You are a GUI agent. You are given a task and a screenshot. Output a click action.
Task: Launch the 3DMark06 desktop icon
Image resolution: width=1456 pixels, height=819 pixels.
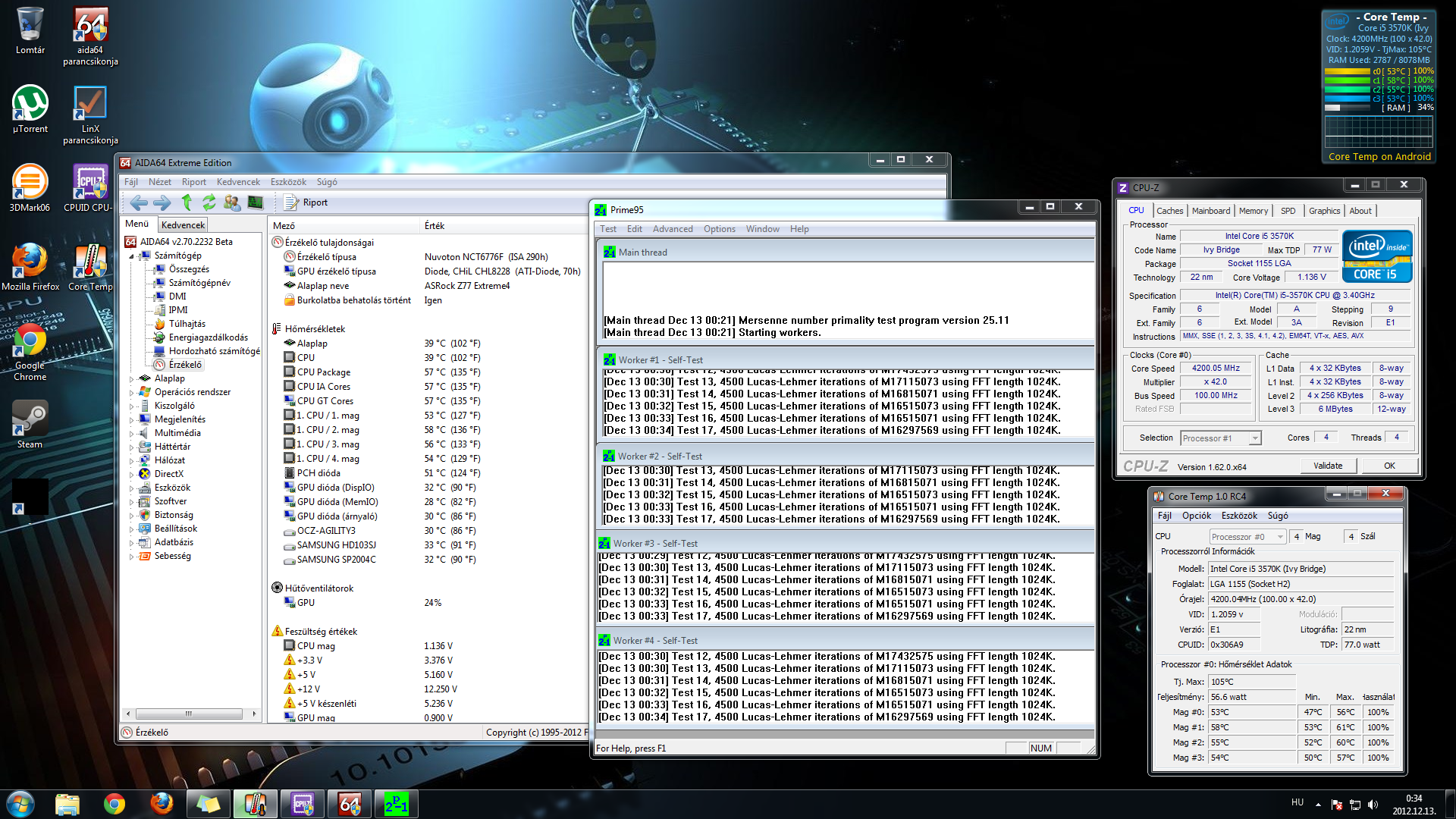point(30,189)
